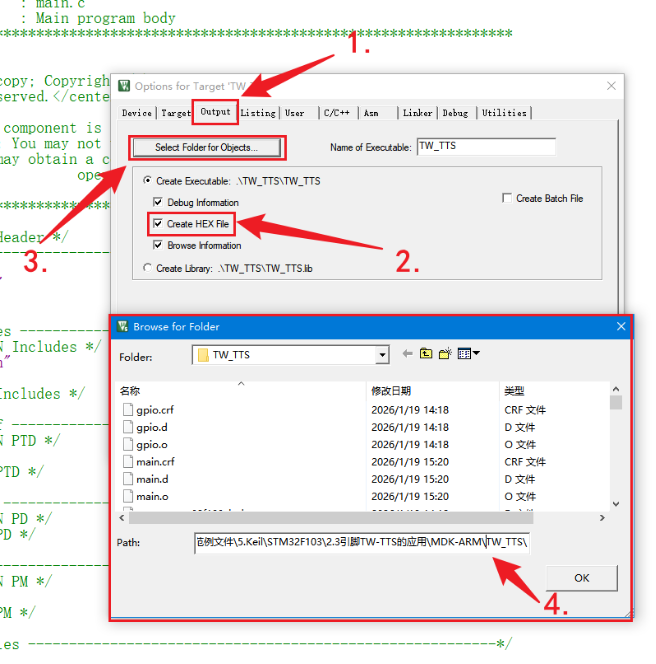The width and height of the screenshot is (656, 664).
Task: Open the view menu icon
Action: click(x=468, y=354)
